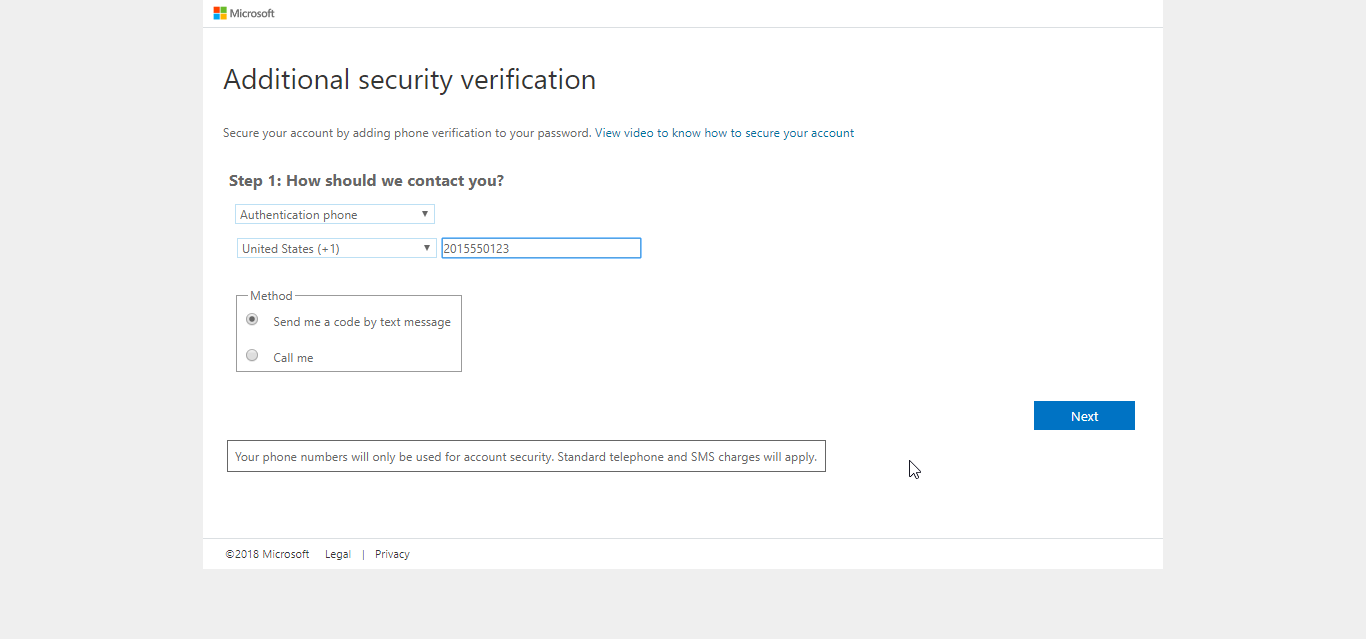Click the blue Next button
This screenshot has width=1366, height=639.
[x=1084, y=416]
